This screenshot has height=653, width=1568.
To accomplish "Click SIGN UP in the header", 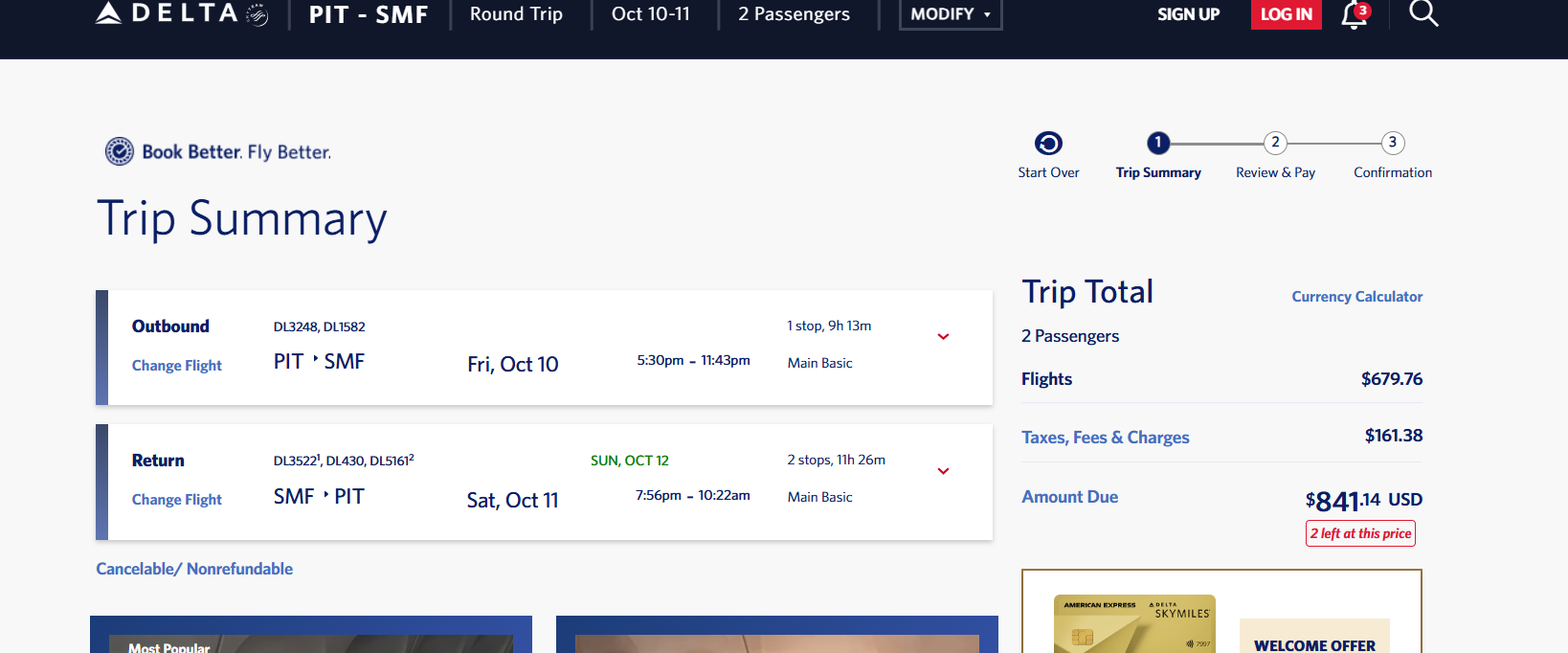I will coord(1188,14).
